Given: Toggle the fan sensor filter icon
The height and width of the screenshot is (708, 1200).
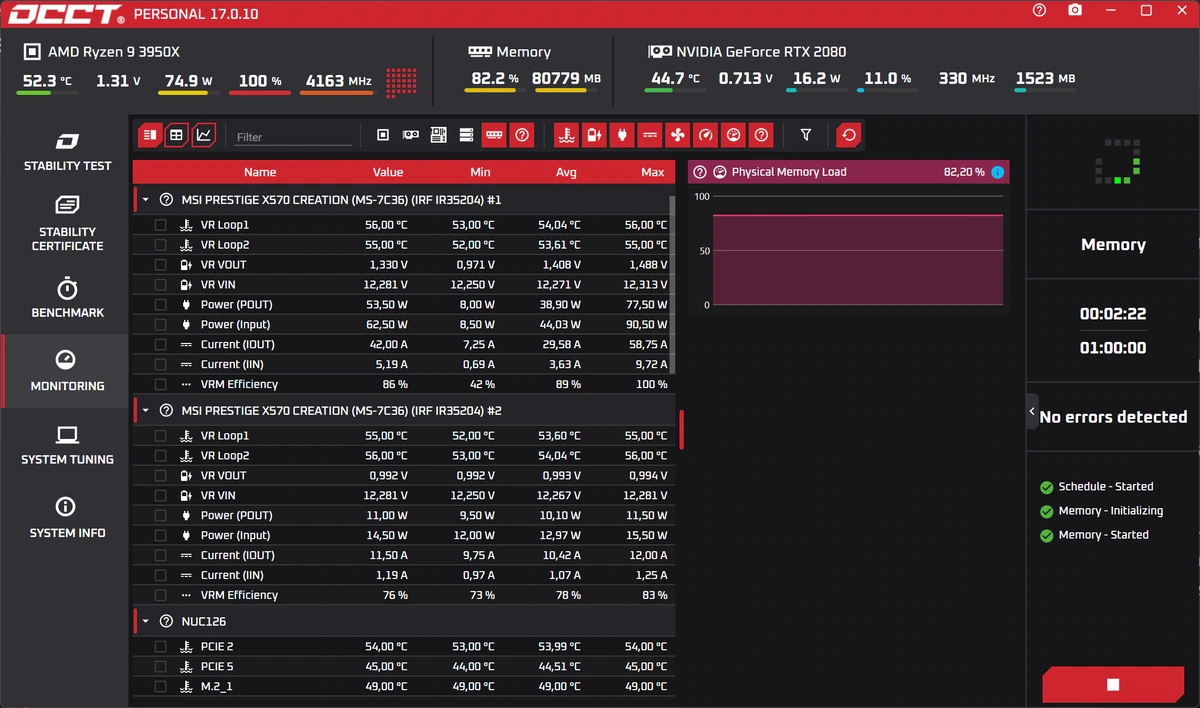Looking at the screenshot, I should pos(678,135).
